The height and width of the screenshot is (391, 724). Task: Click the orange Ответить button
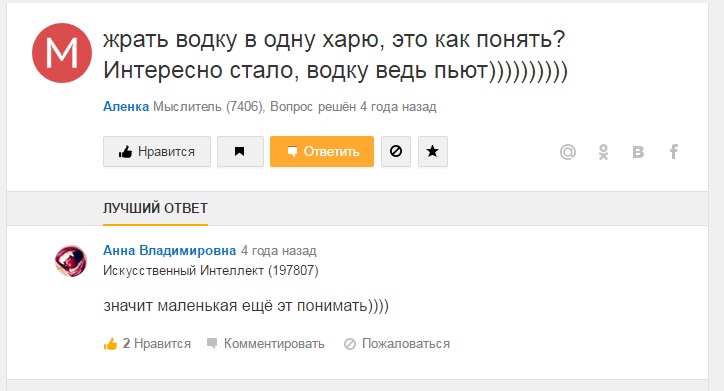tap(322, 151)
